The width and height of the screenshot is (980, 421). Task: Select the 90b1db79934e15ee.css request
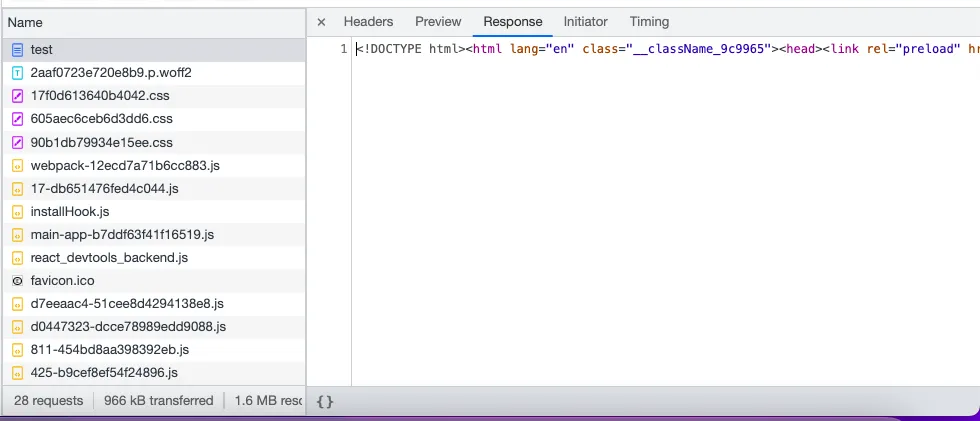(154, 142)
